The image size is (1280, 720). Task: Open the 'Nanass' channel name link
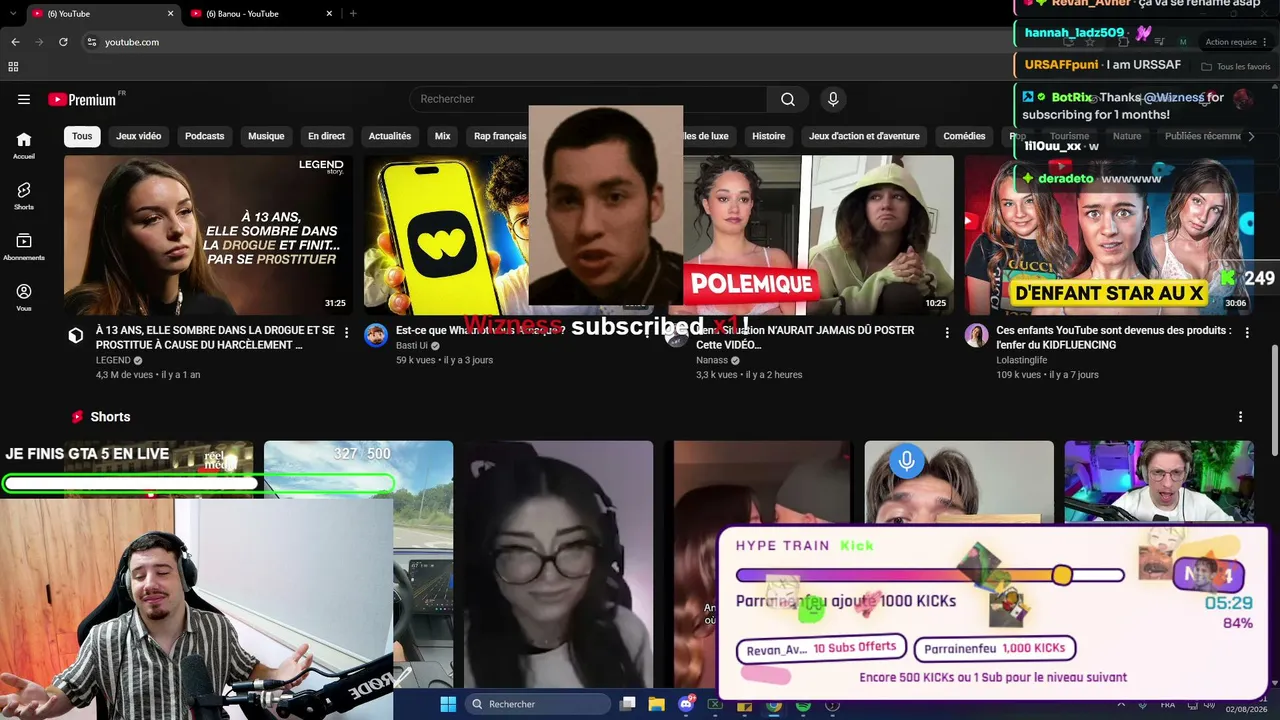tap(712, 360)
